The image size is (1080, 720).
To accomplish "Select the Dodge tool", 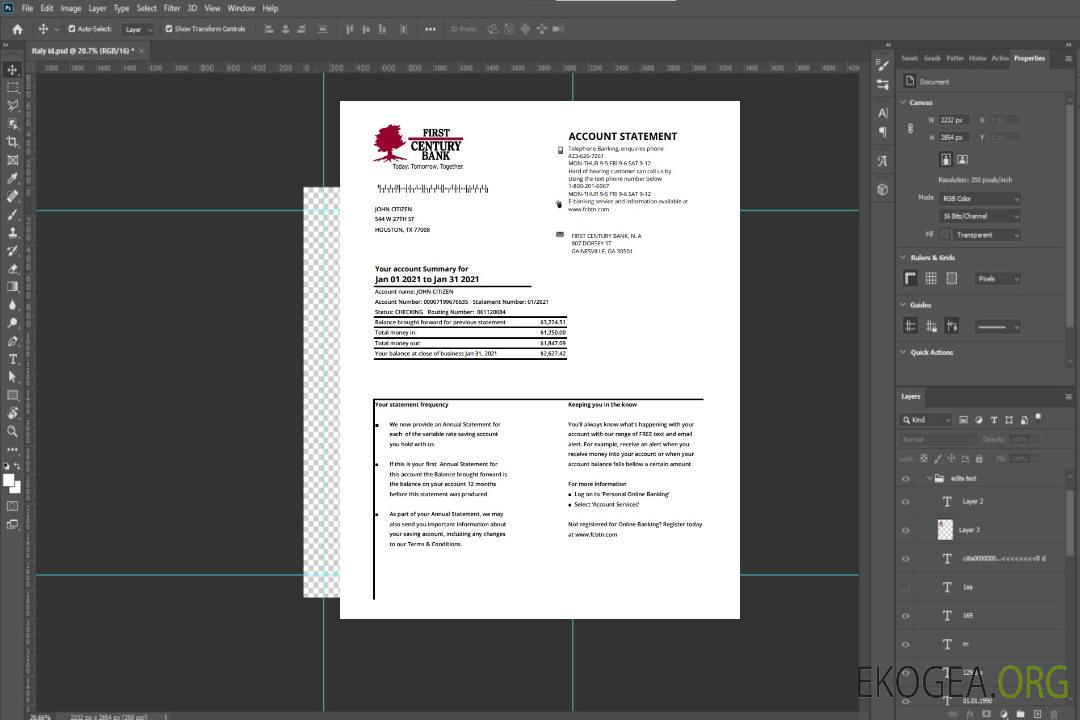I will tap(12, 322).
